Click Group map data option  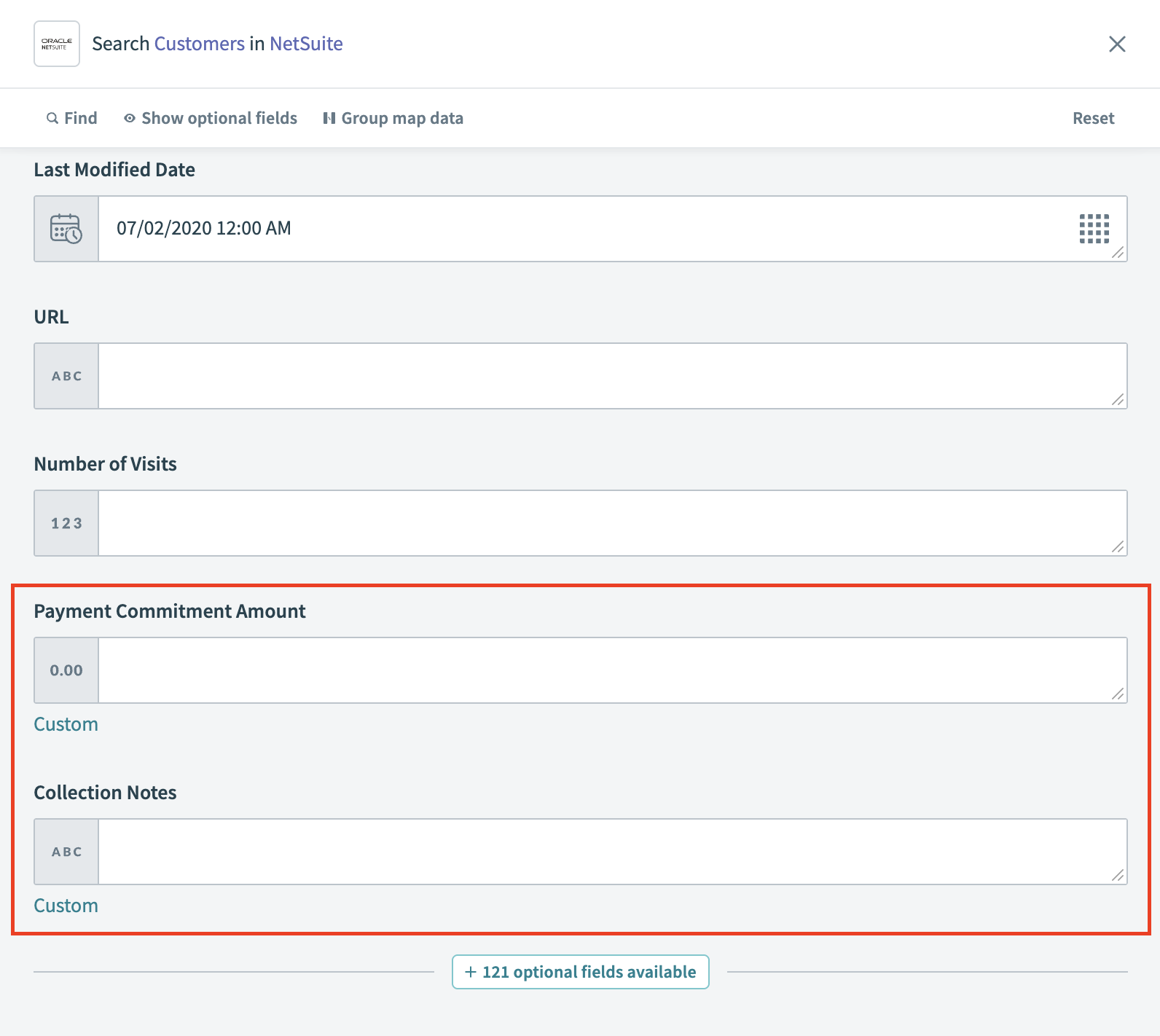coord(393,118)
